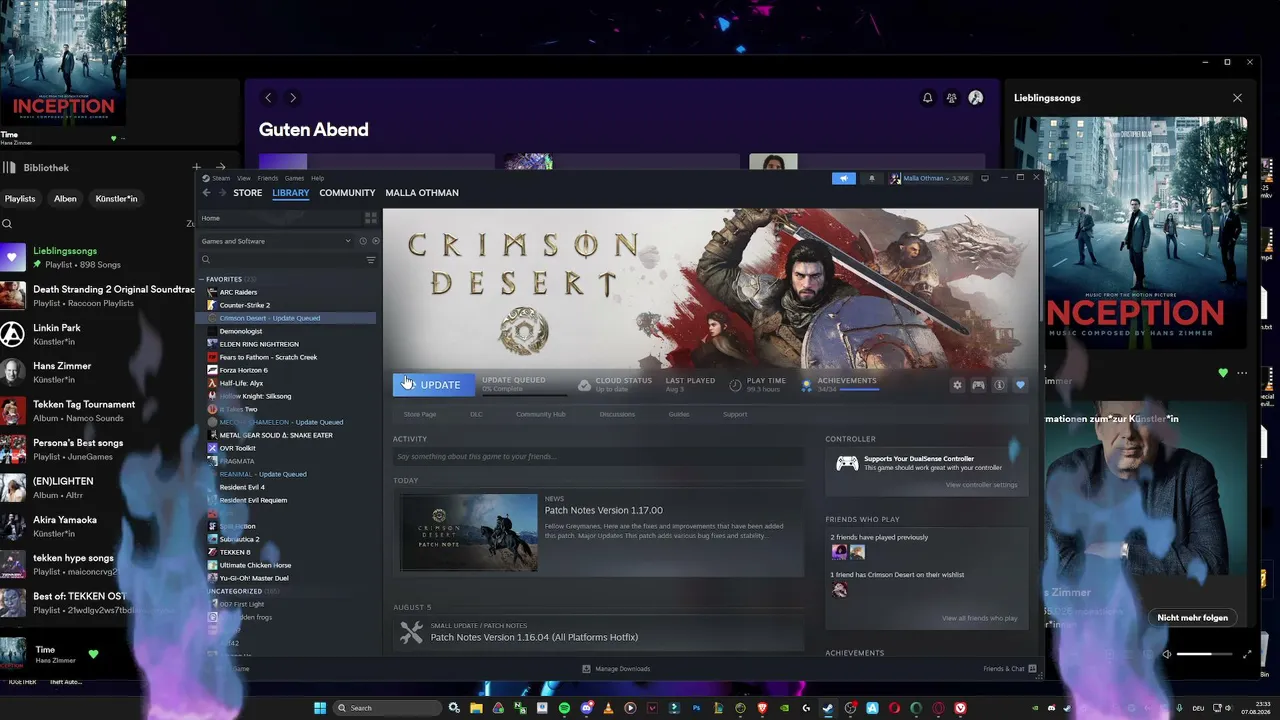The image size is (1280, 720).
Task: Search within Spotify library magnifier icon
Action: [x=7, y=224]
